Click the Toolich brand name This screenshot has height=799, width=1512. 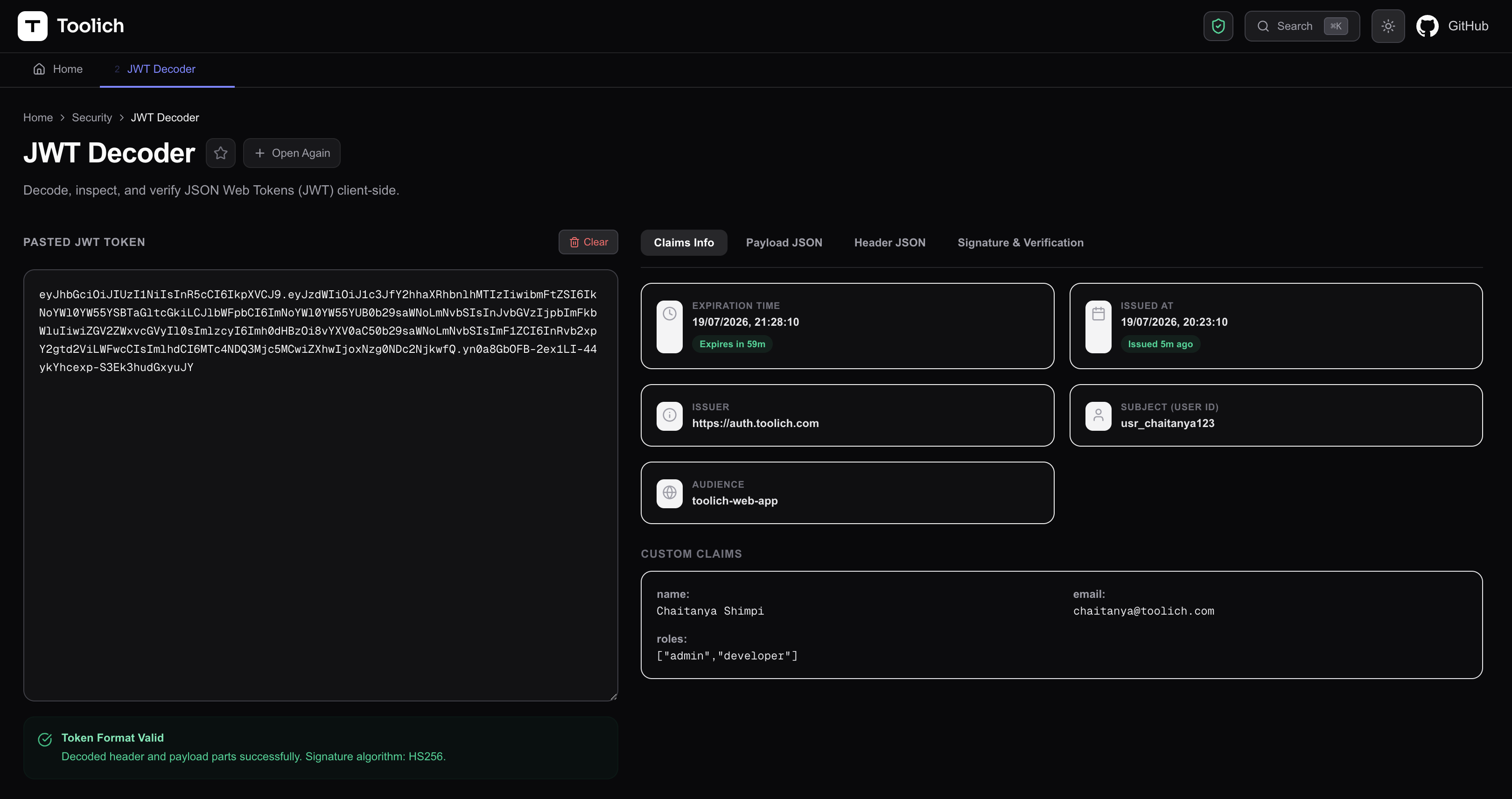tap(91, 26)
